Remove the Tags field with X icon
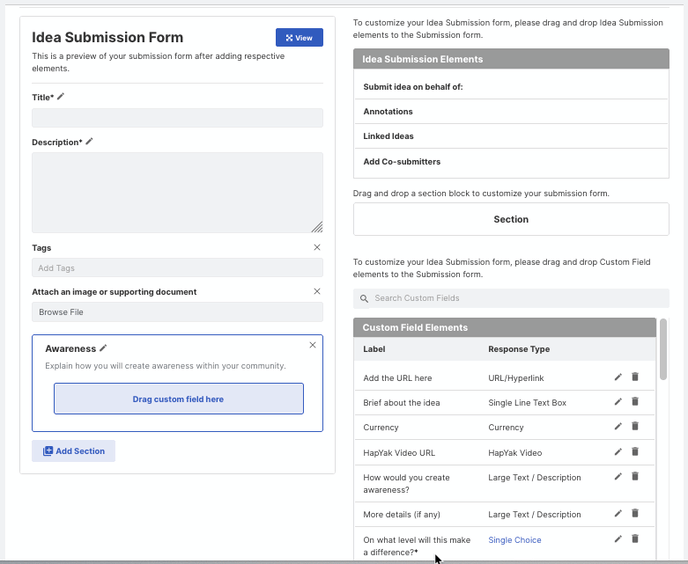The image size is (688, 564). pyautogui.click(x=317, y=248)
